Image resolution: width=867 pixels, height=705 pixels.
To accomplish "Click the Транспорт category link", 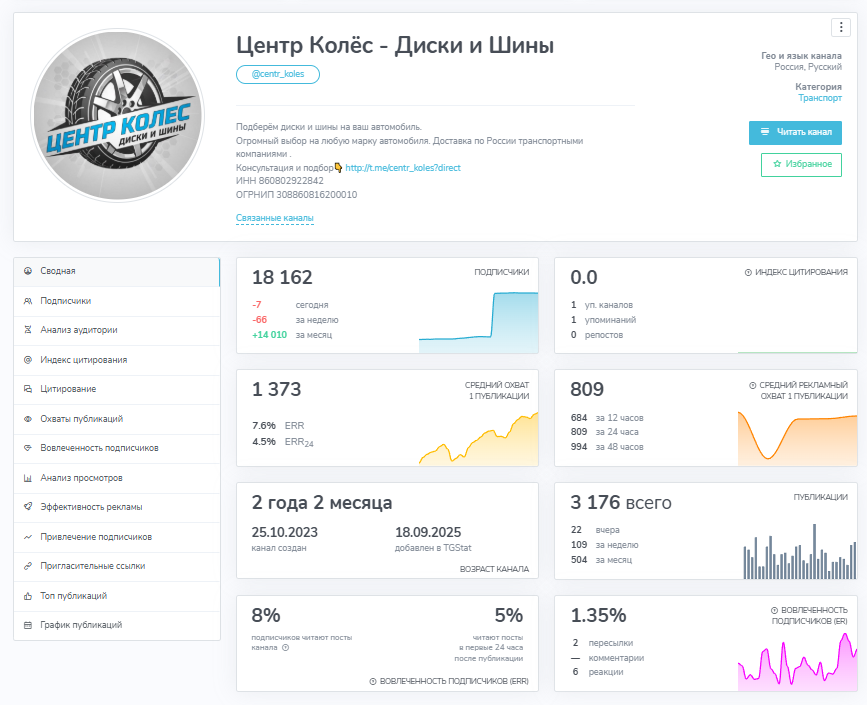I will point(819,98).
